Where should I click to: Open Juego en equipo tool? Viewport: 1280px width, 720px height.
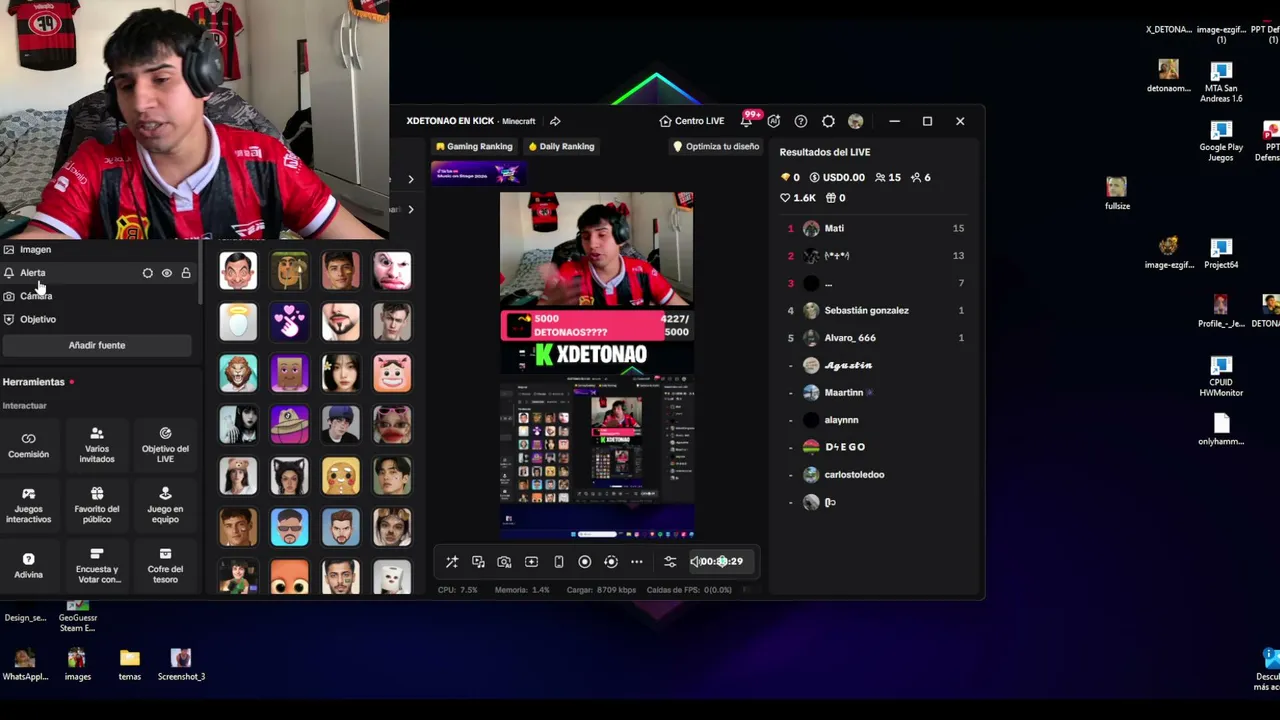(x=165, y=506)
